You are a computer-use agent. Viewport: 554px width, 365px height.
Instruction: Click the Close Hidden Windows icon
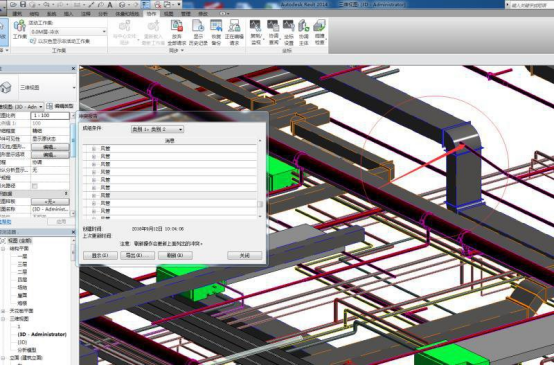click(x=158, y=4)
